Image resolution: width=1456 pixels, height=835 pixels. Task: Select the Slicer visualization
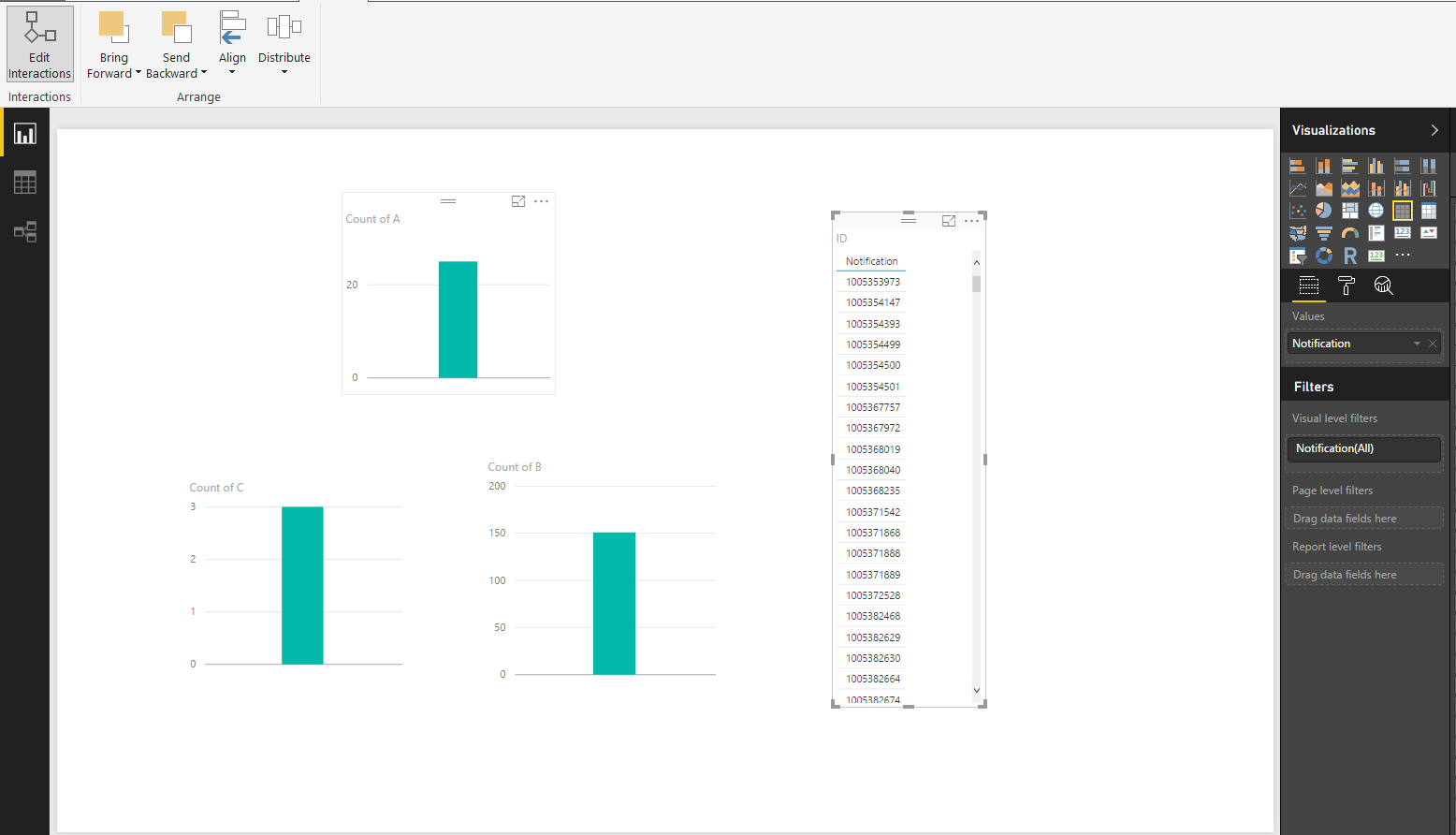1298,256
